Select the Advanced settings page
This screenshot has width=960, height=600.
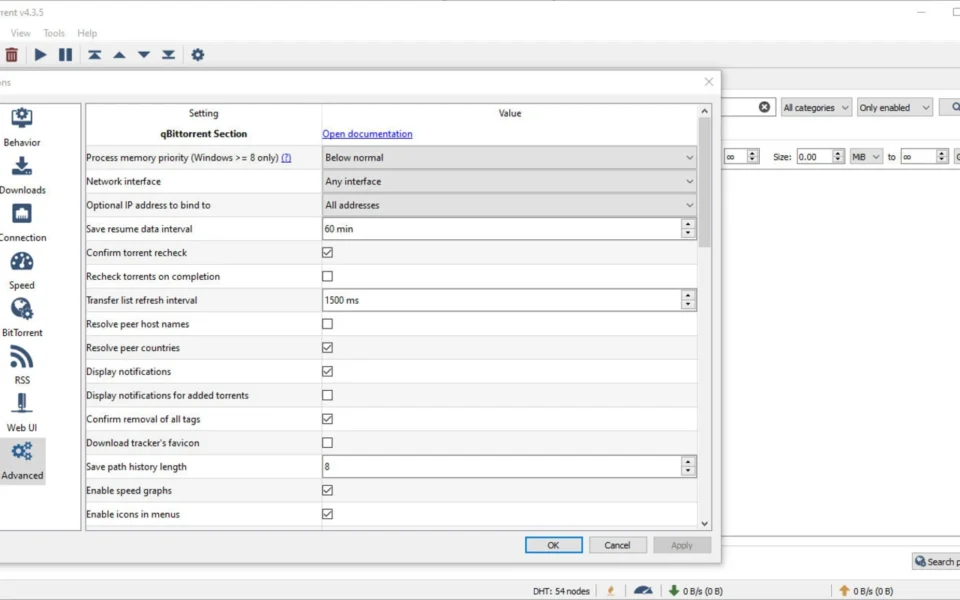click(22, 461)
